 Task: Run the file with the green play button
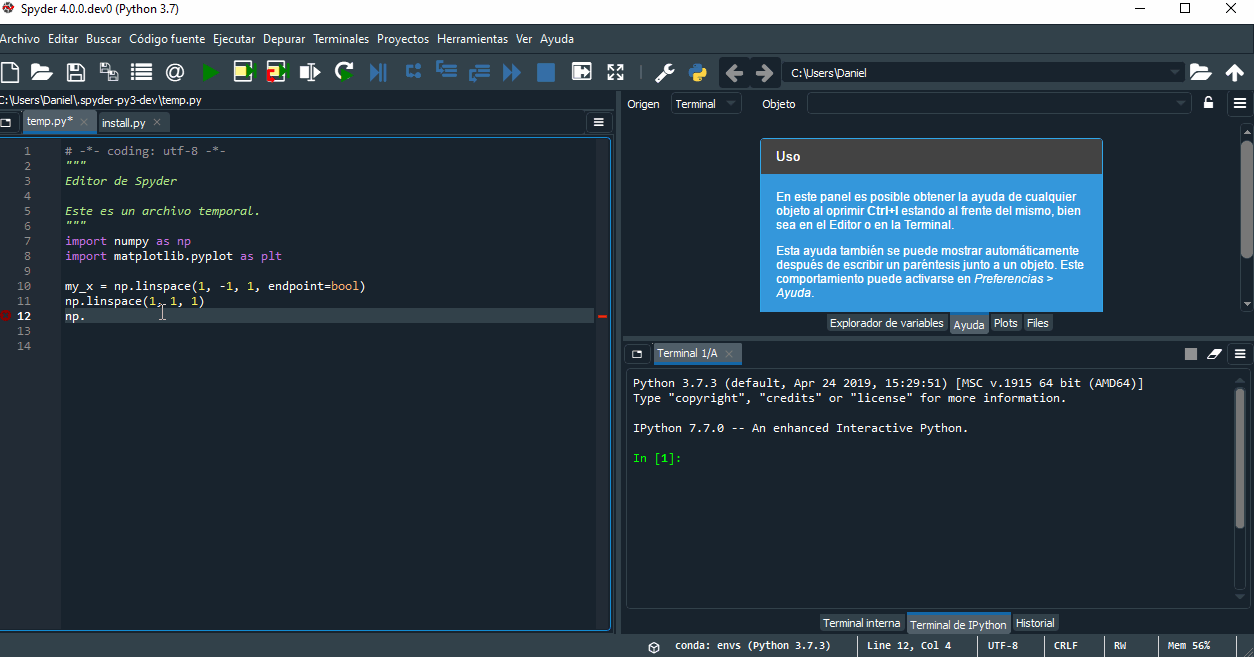click(210, 72)
